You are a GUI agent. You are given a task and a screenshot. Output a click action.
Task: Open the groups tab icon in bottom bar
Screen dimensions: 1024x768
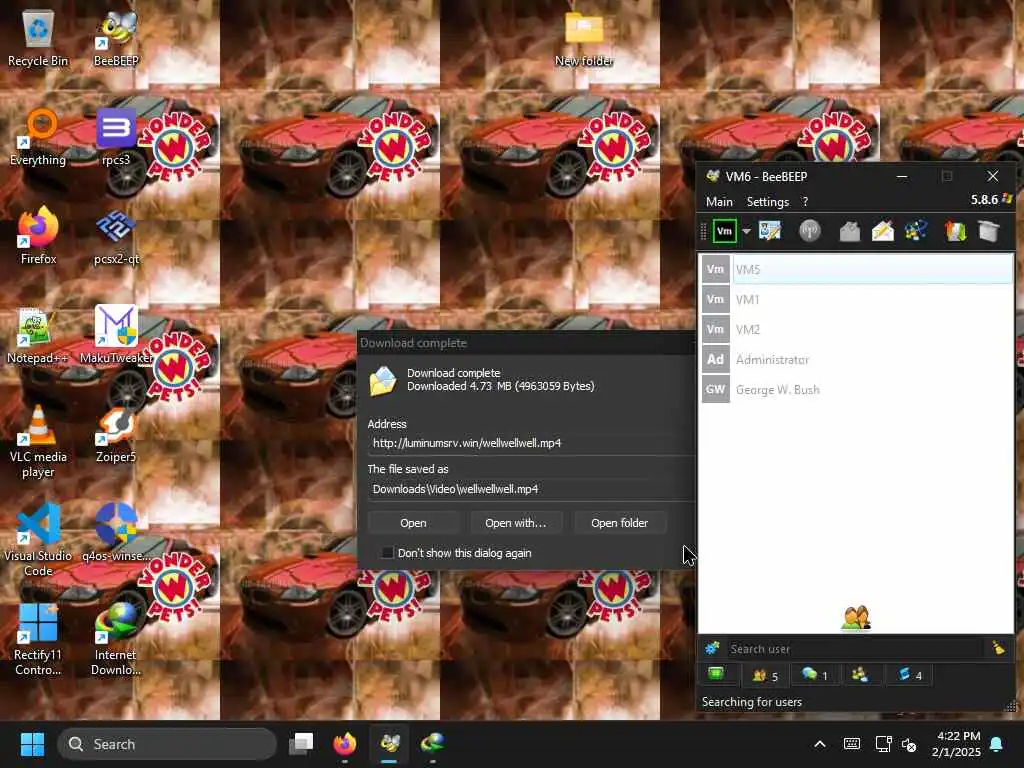860,675
